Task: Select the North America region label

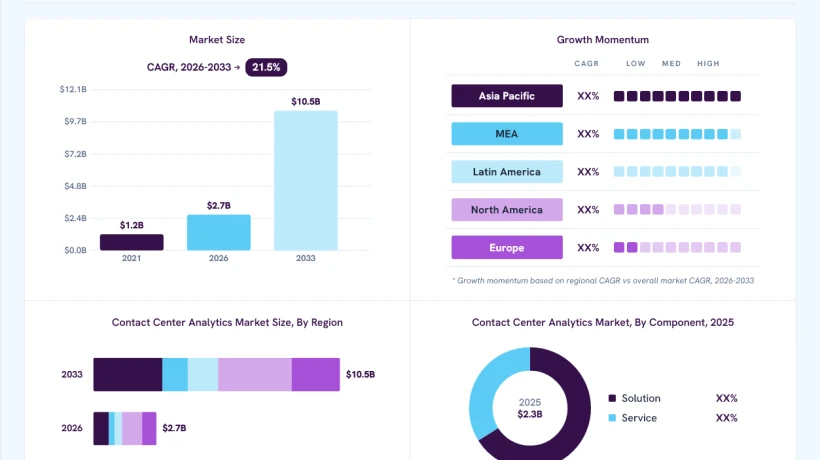Action: coord(507,210)
